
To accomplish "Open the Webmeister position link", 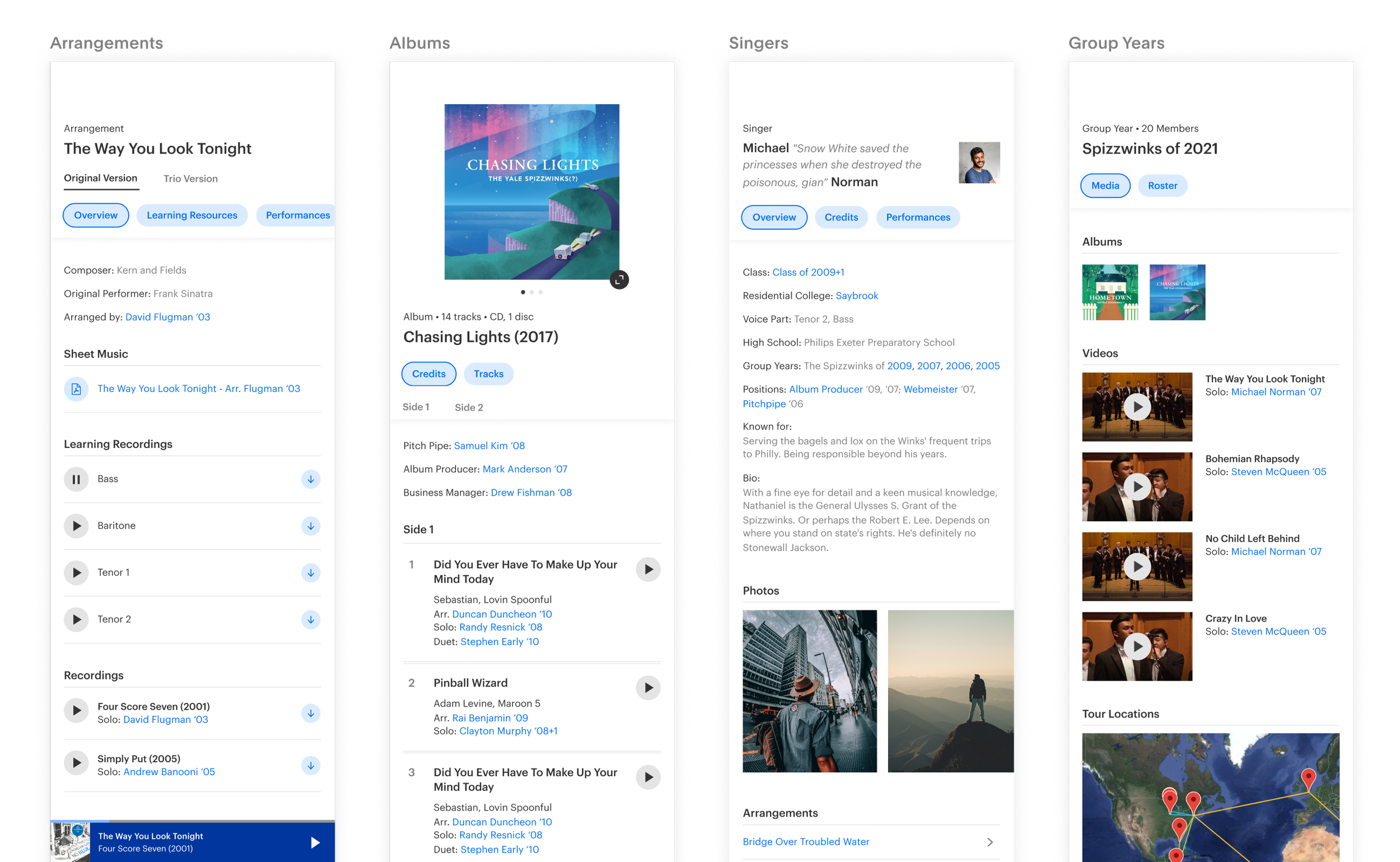I will pos(930,389).
